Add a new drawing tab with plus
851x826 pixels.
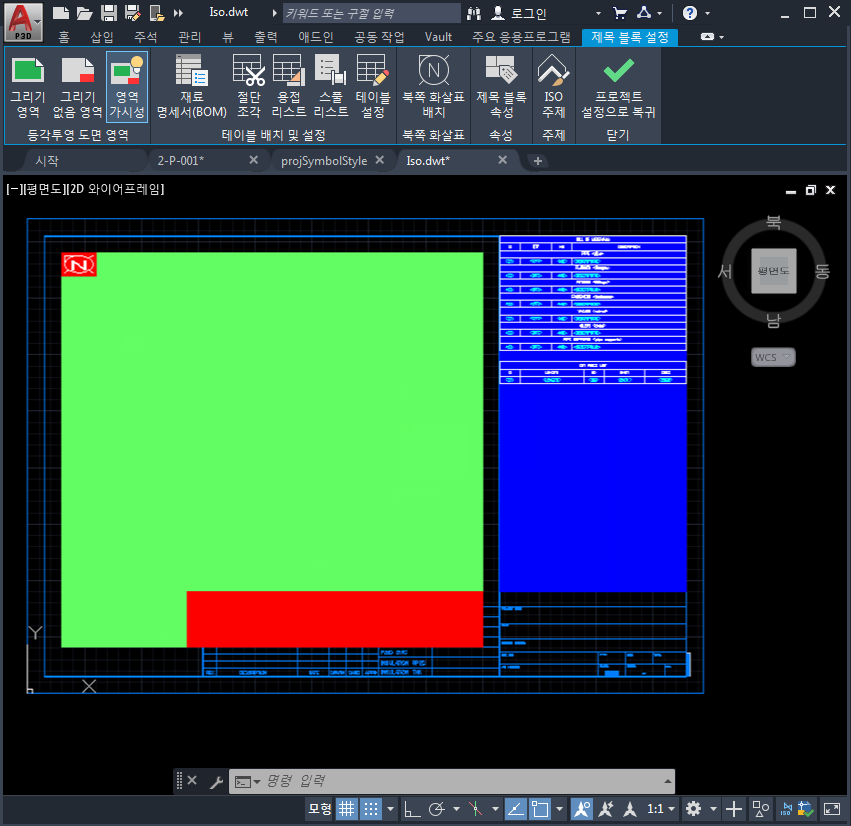coord(537,161)
